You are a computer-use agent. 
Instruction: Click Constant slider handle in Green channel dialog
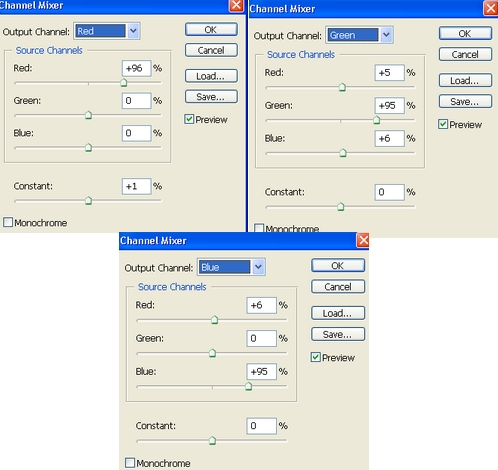pos(341,207)
